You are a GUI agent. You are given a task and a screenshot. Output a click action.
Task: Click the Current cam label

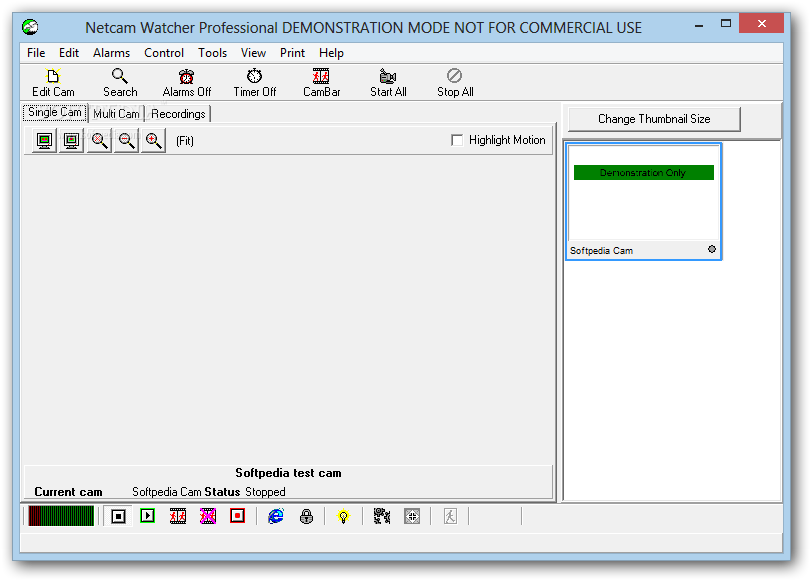pos(68,491)
